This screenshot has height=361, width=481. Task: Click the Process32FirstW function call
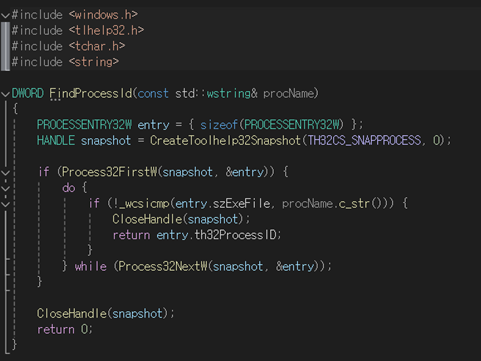(110, 172)
